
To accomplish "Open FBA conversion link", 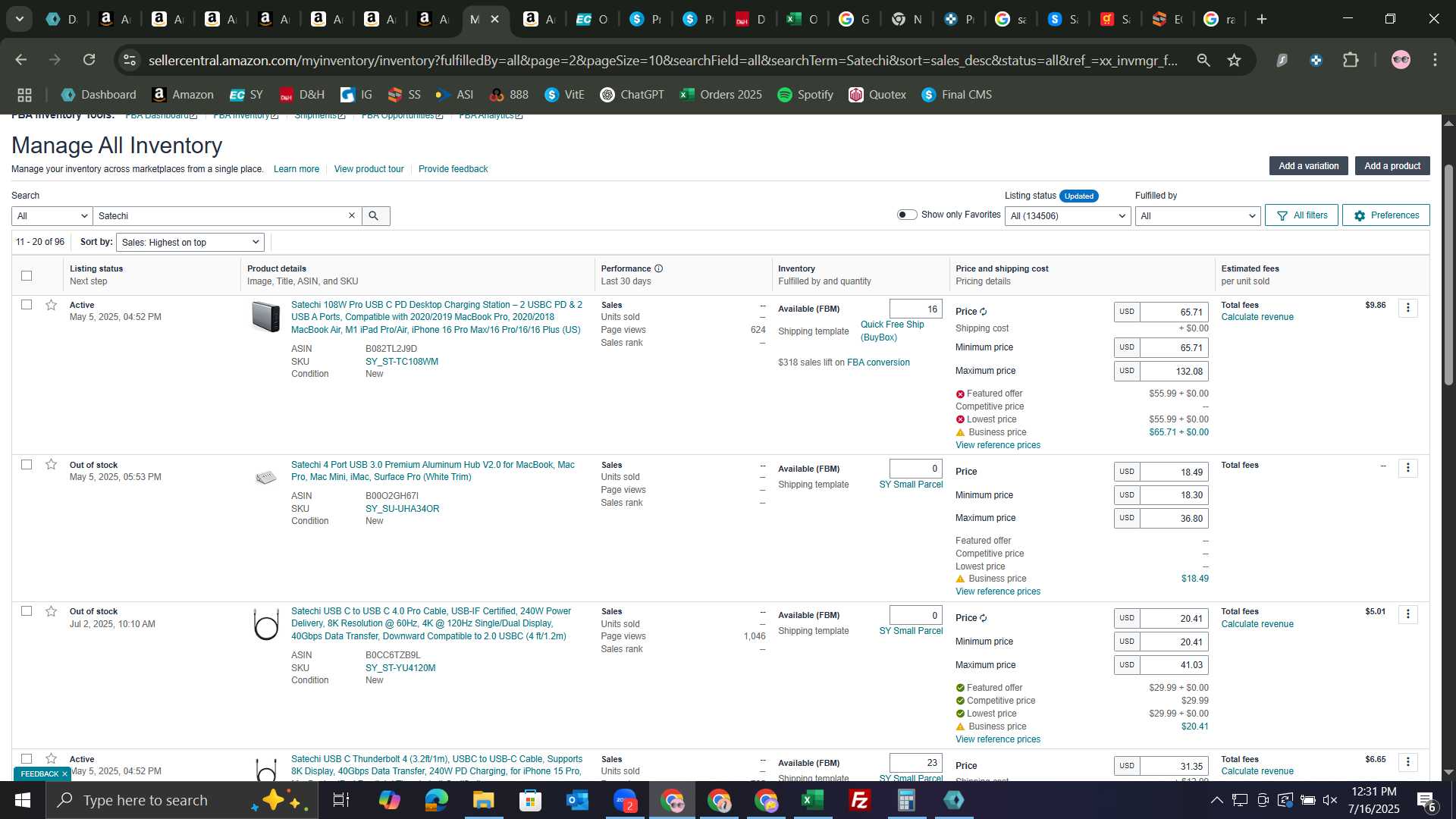I will [x=878, y=362].
